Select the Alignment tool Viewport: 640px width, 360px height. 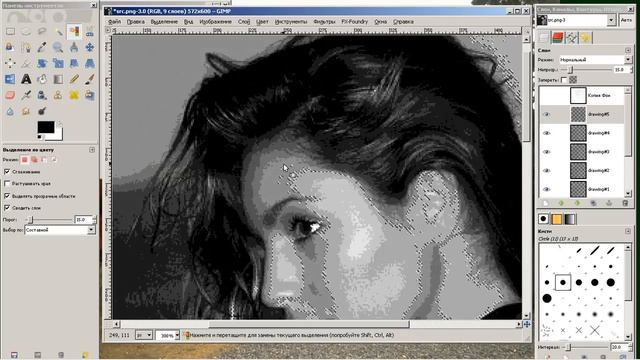coord(10,63)
